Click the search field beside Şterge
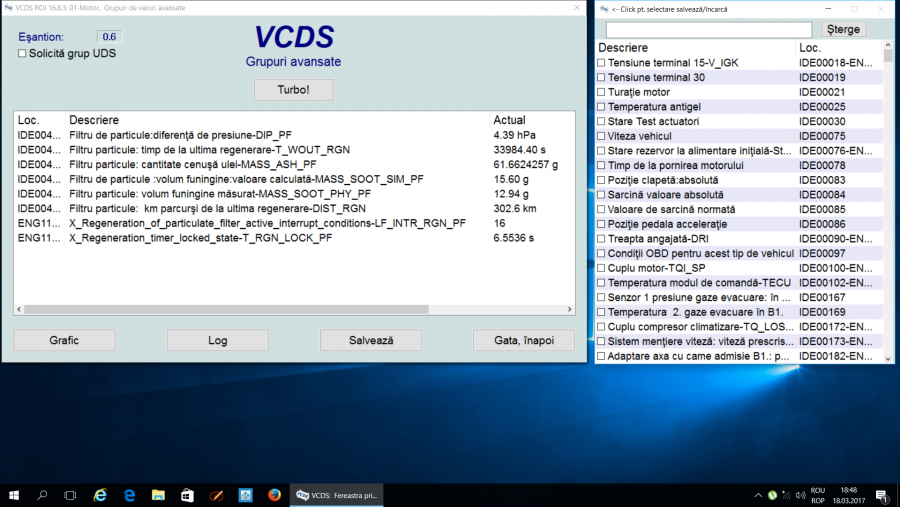 pyautogui.click(x=708, y=29)
